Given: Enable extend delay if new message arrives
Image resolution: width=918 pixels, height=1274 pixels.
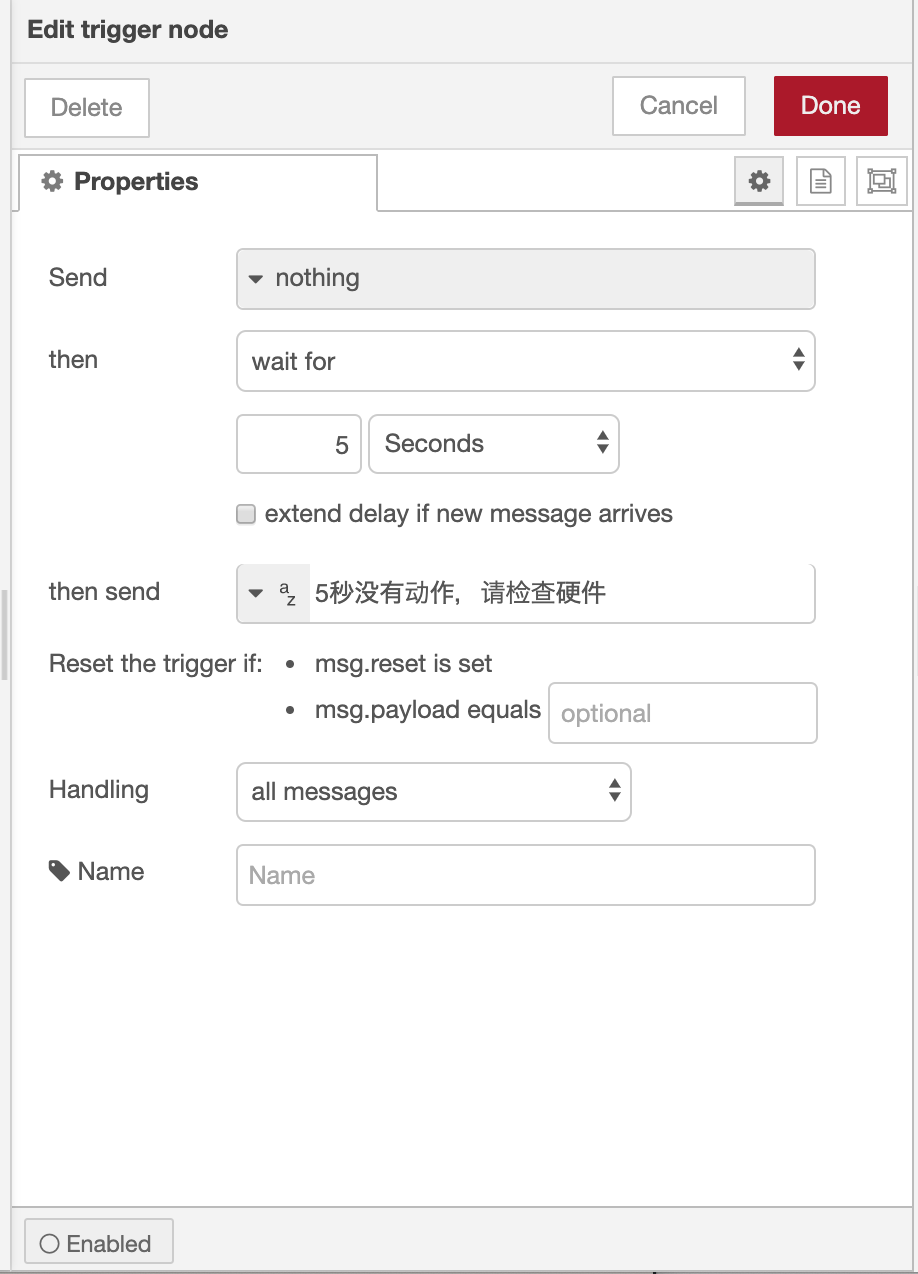Looking at the screenshot, I should 245,513.
